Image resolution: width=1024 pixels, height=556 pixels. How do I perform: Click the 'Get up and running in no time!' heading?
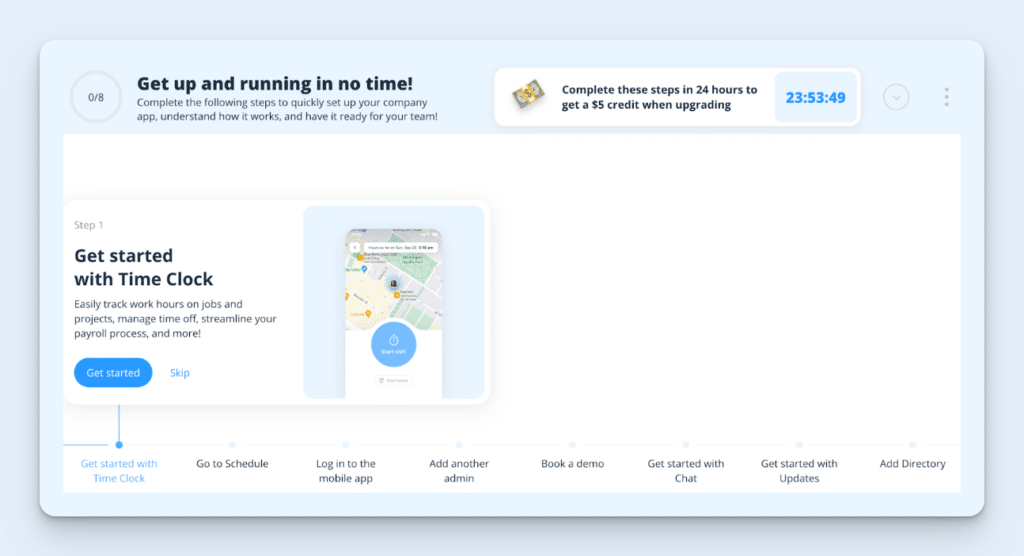coord(275,84)
